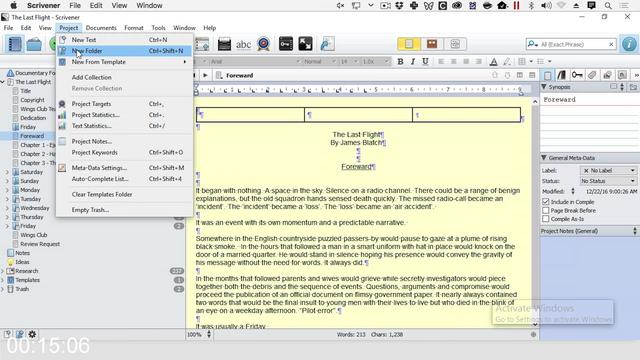Expand the Research folder in binder
The width and height of the screenshot is (640, 360).
[3, 271]
